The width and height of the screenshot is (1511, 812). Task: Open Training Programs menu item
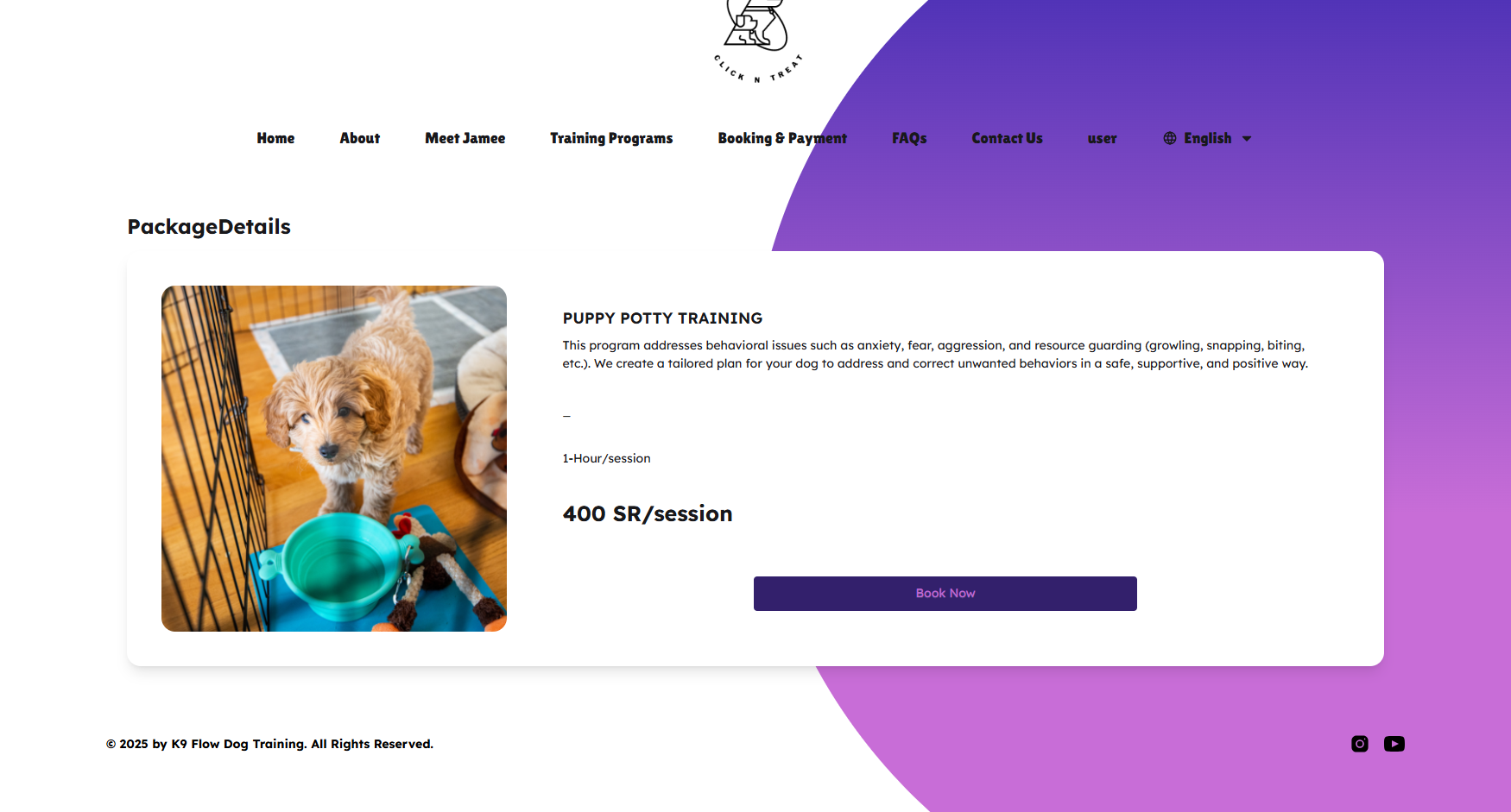pyautogui.click(x=611, y=138)
